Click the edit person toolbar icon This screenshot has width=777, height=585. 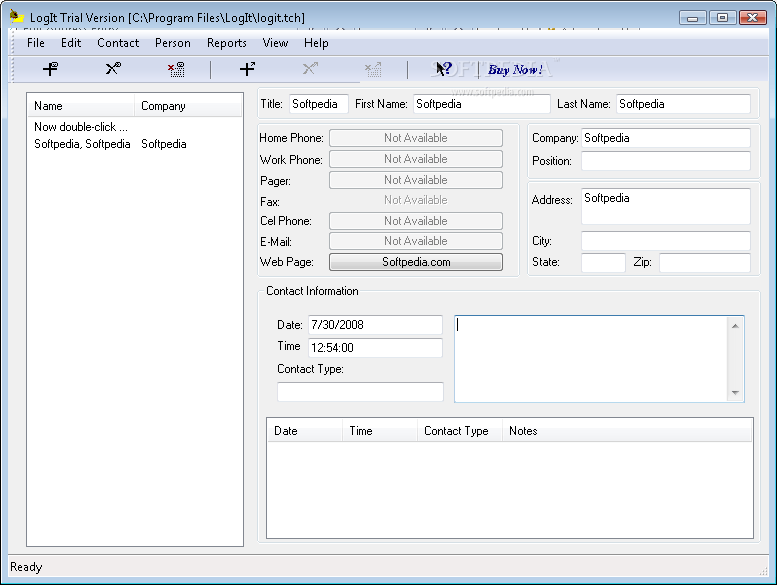pyautogui.click(x=113, y=68)
